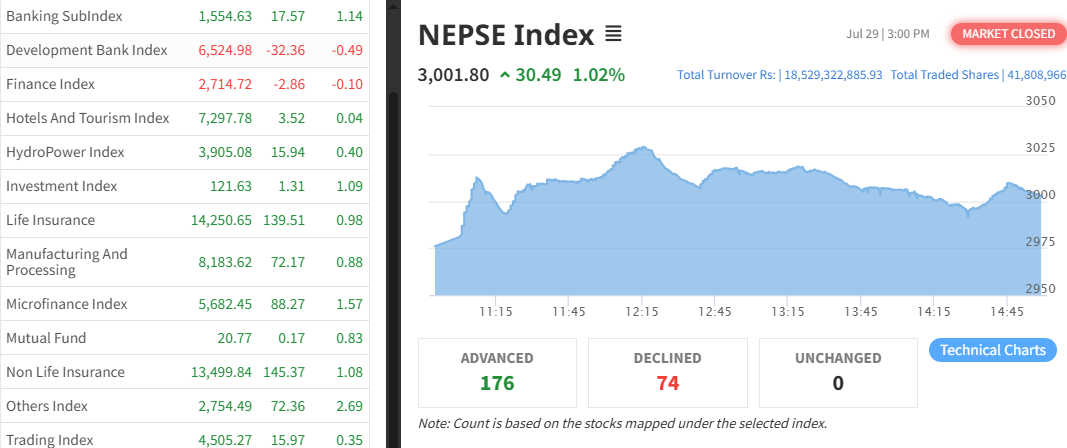Click the chart peak near 12:15
The height and width of the screenshot is (448, 1067).
click(642, 147)
